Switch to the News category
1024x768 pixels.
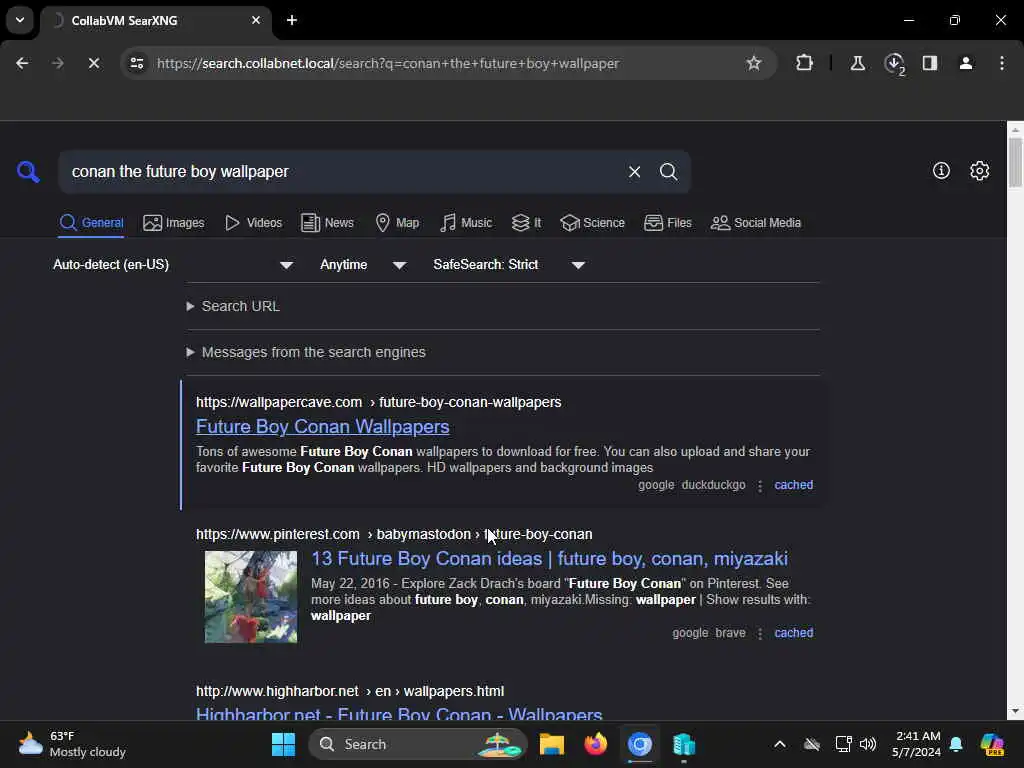point(327,223)
